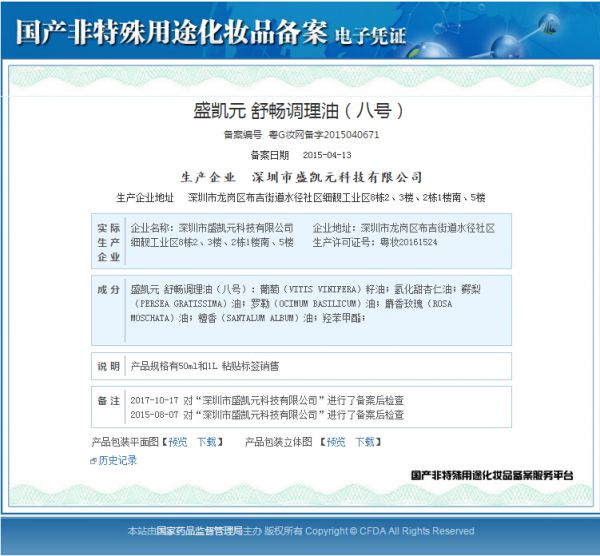This screenshot has width=600, height=556.
Task: Click 国家药品监督管理局 in the footer
Action: pos(199,531)
